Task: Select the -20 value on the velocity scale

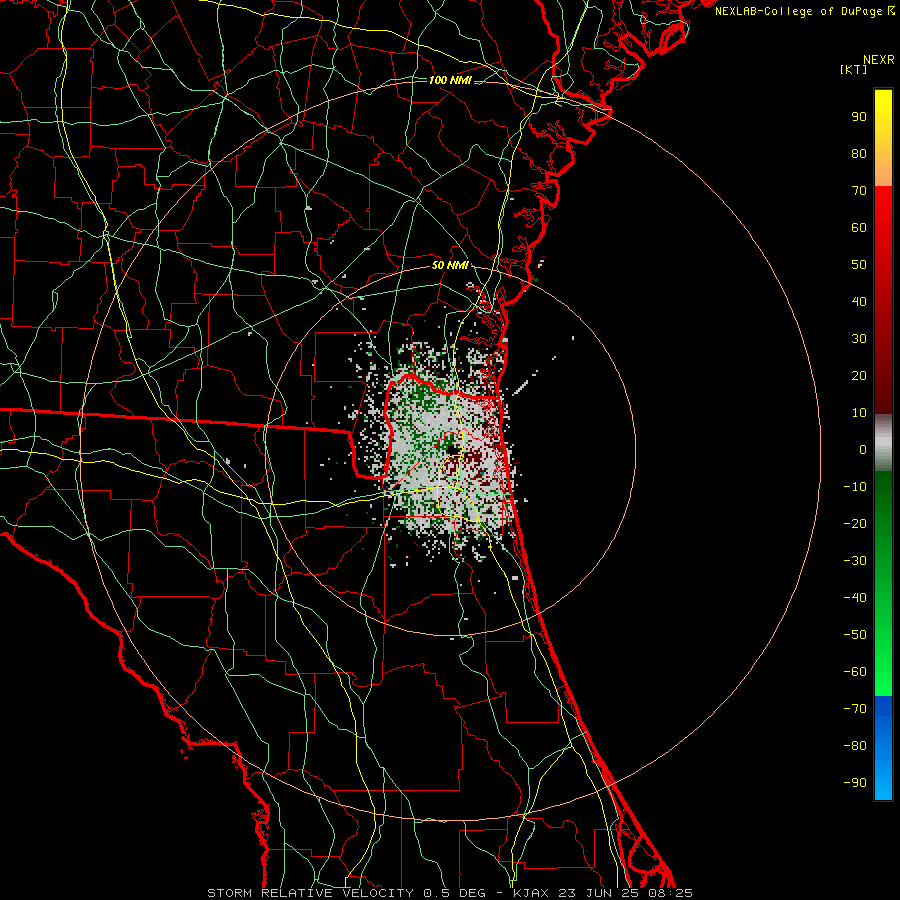Action: [855, 524]
